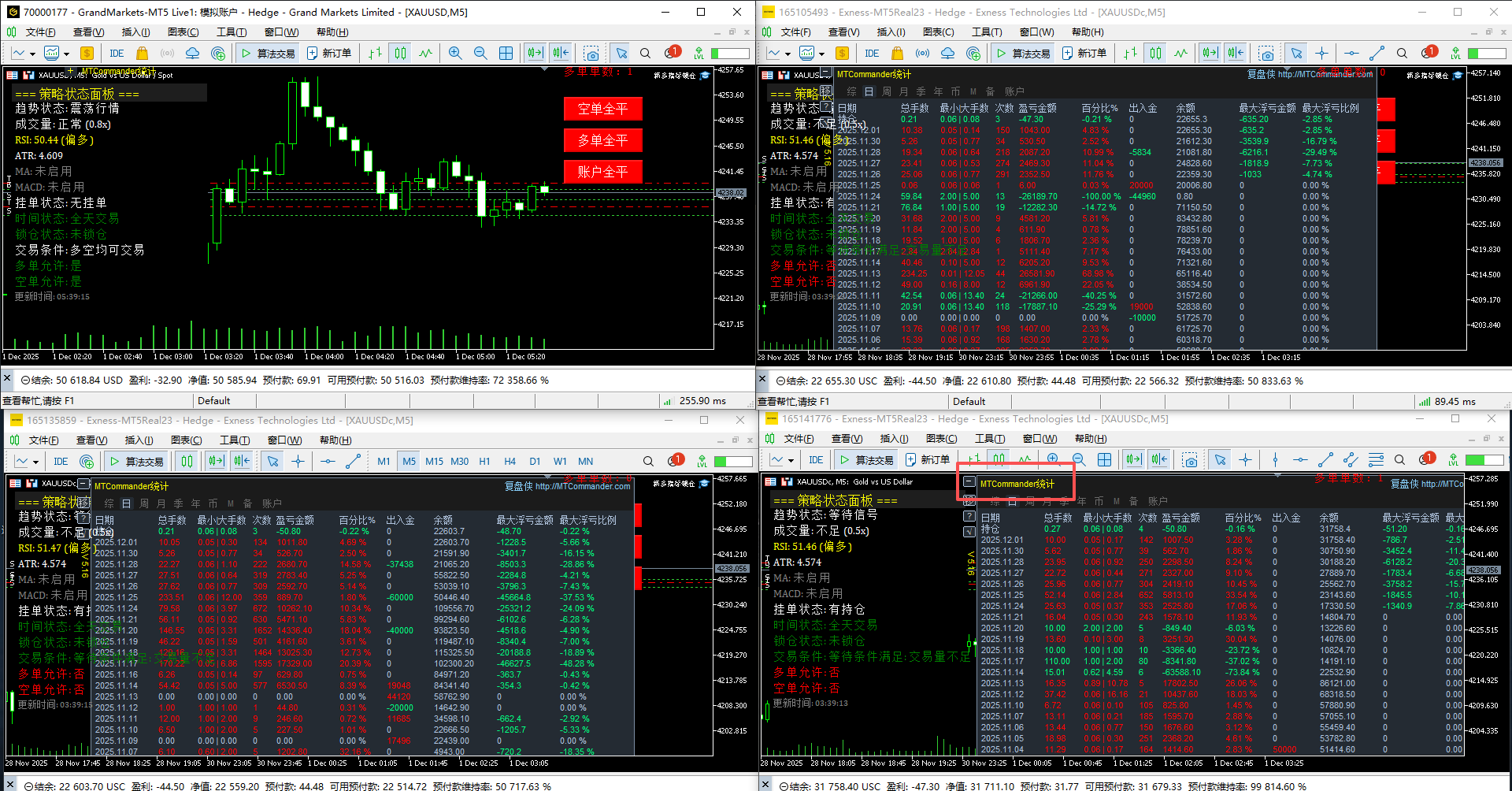Image resolution: width=1512 pixels, height=791 pixels.
Task: Collapse MTCommander统计 panel in Exness 165141776 chart
Action: (969, 482)
